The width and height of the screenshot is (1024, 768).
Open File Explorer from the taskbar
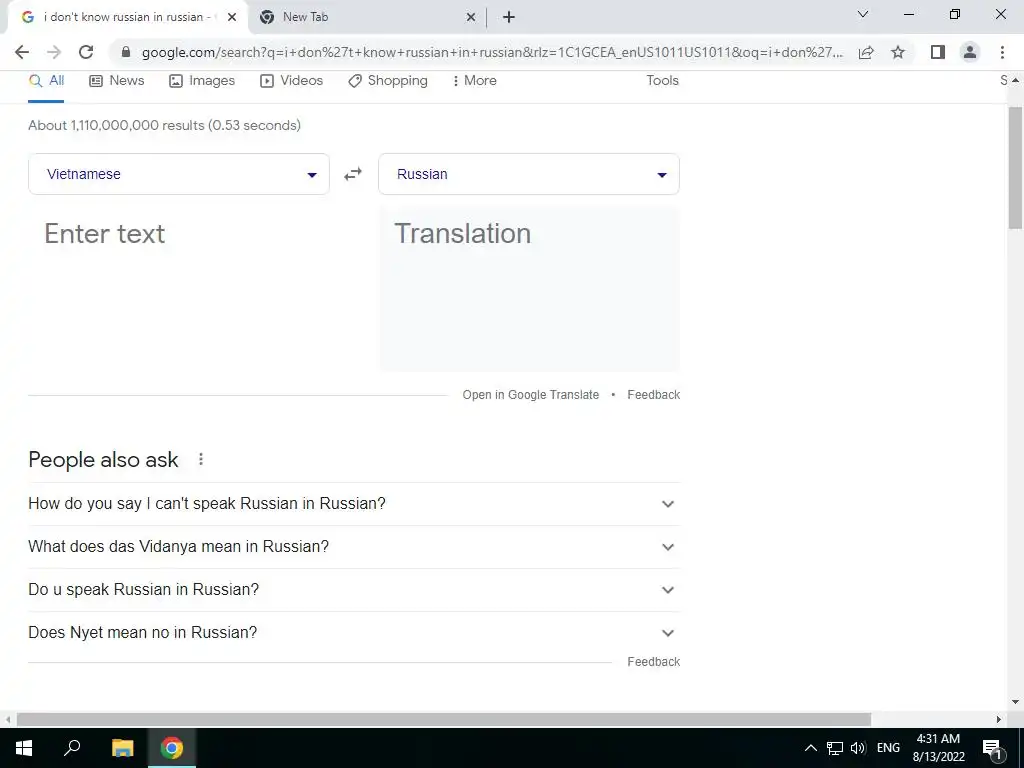tap(122, 748)
